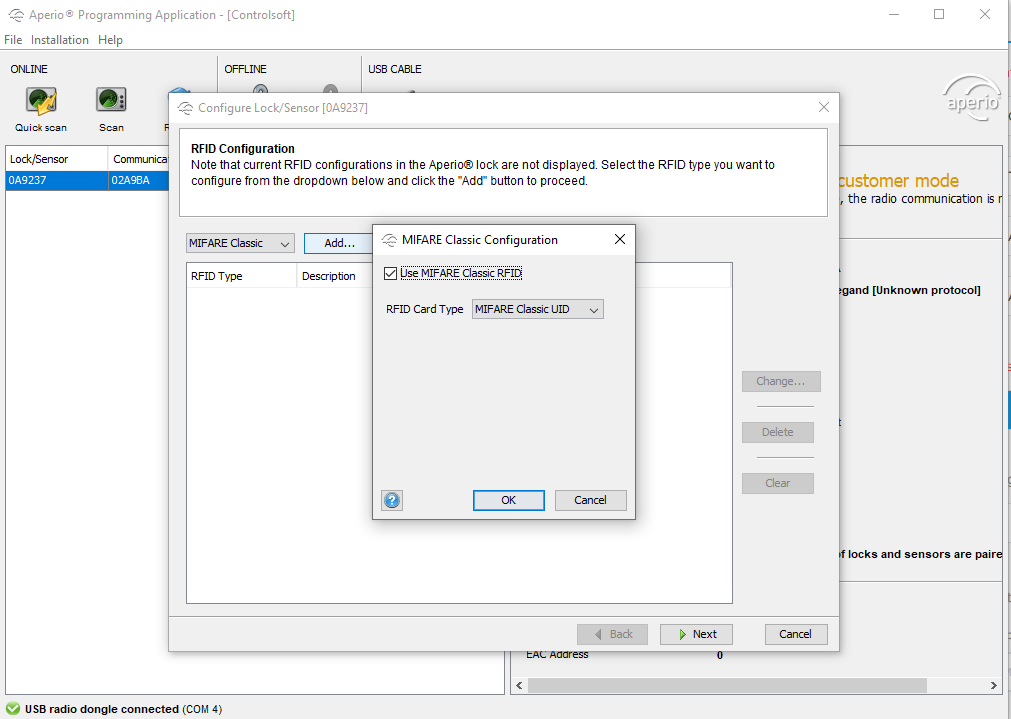This screenshot has width=1011, height=719.
Task: Maximize the Aperio application window
Action: 939,14
